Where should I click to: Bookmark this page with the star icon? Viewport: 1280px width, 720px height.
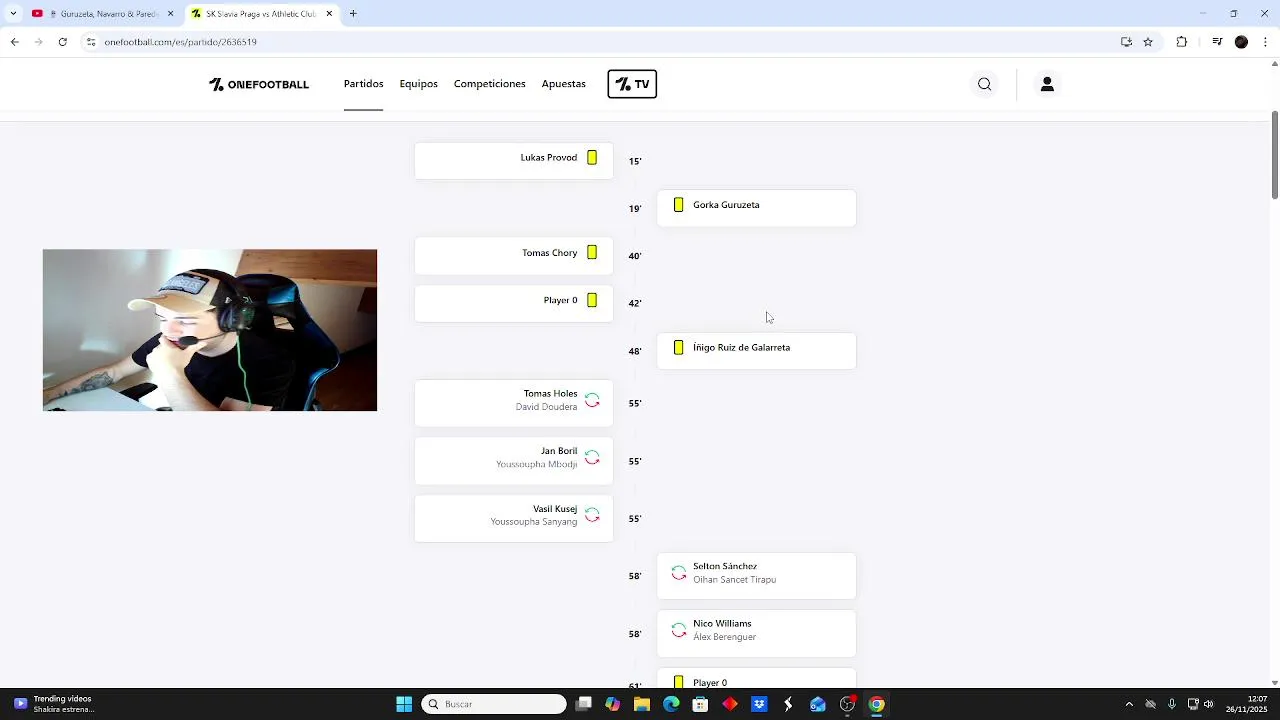1148,42
